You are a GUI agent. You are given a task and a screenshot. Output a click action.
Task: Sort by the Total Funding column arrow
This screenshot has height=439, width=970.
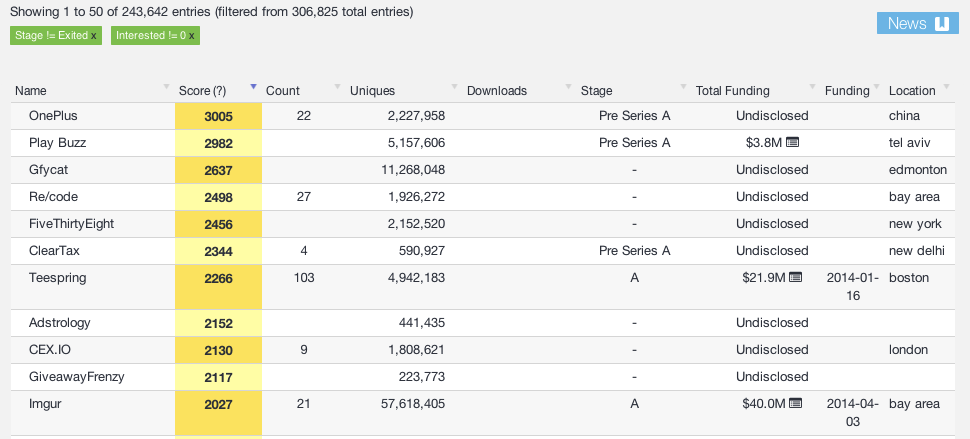point(812,87)
